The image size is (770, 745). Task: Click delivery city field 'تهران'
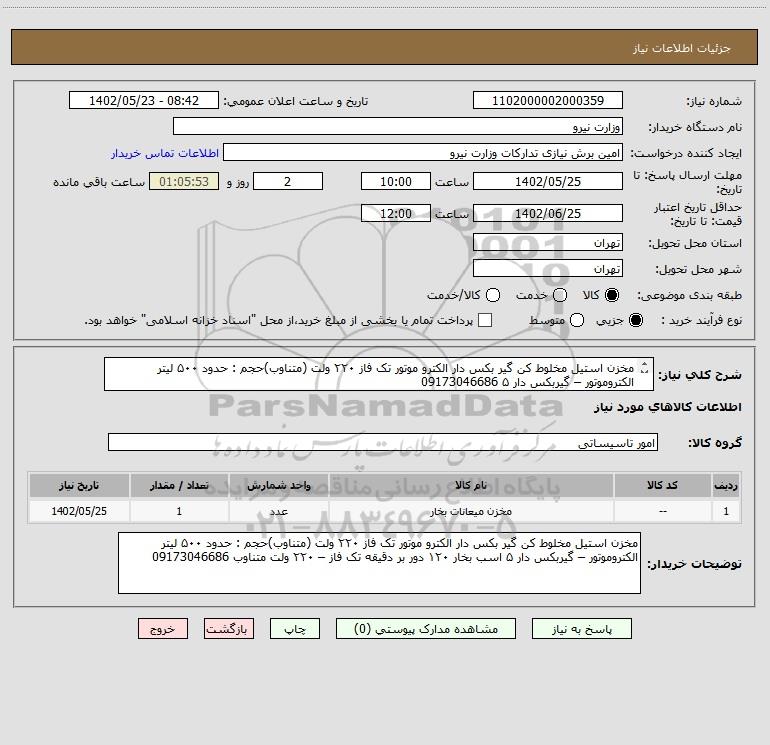pyautogui.click(x=548, y=268)
